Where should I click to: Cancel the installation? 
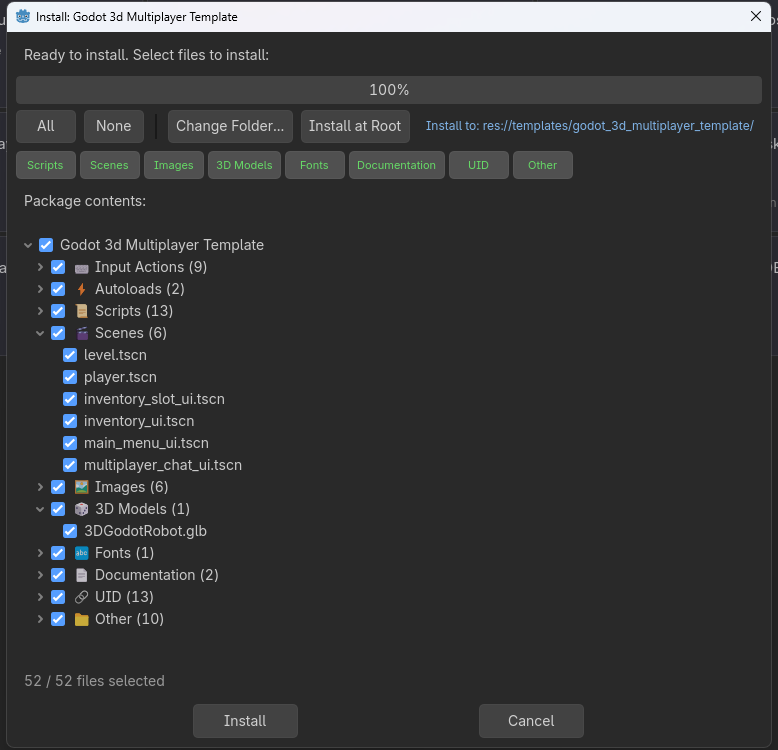pos(531,721)
